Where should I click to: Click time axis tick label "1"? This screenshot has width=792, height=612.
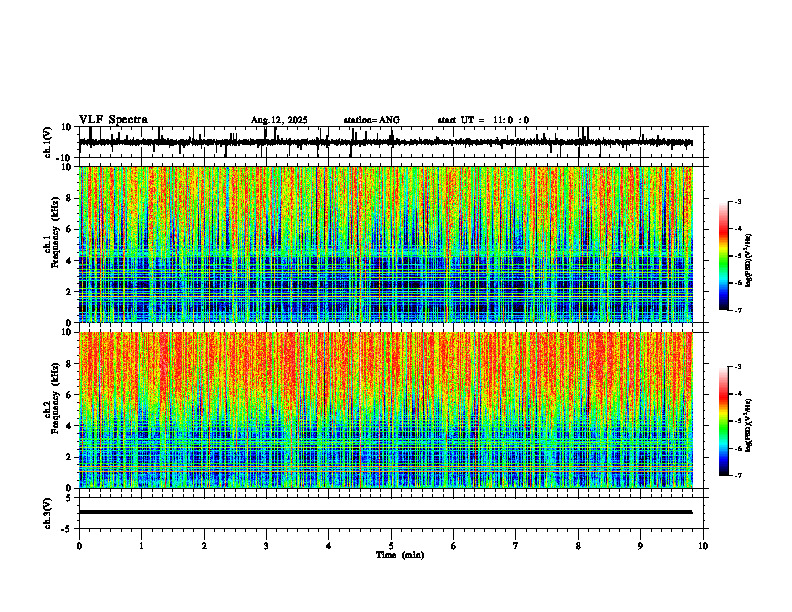click(141, 546)
